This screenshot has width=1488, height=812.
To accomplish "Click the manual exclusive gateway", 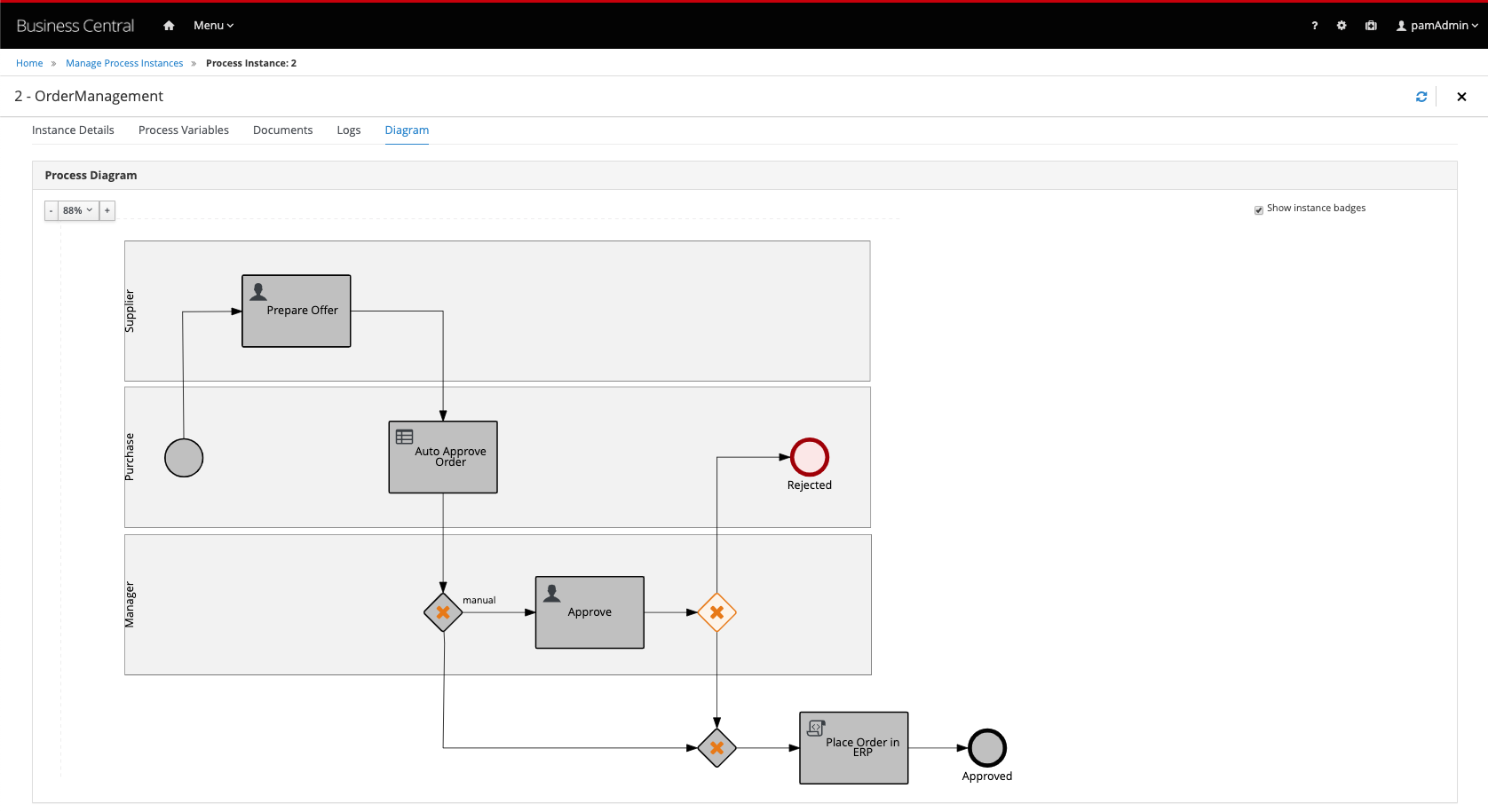I will 443,612.
